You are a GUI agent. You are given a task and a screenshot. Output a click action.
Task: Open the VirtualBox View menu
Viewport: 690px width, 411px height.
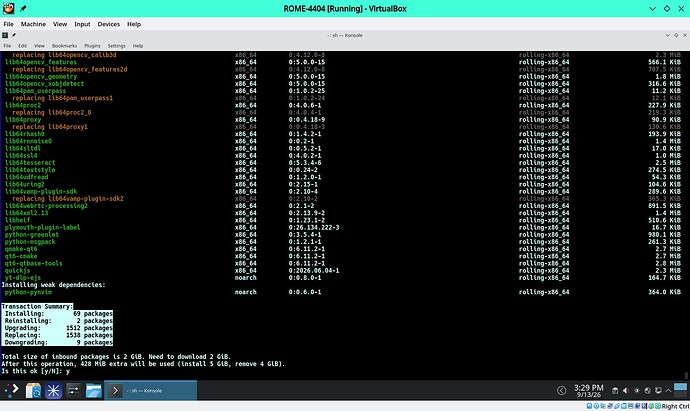pyautogui.click(x=60, y=24)
